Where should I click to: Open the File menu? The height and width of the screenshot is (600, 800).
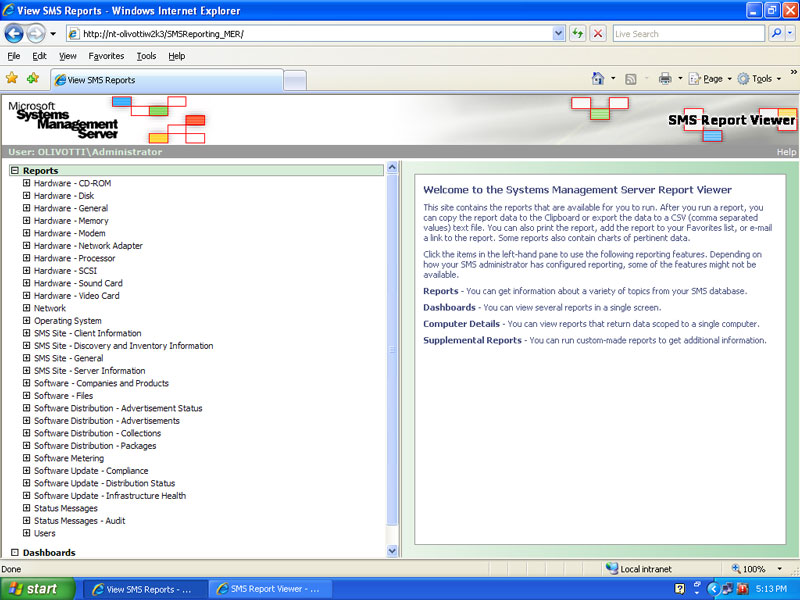14,56
